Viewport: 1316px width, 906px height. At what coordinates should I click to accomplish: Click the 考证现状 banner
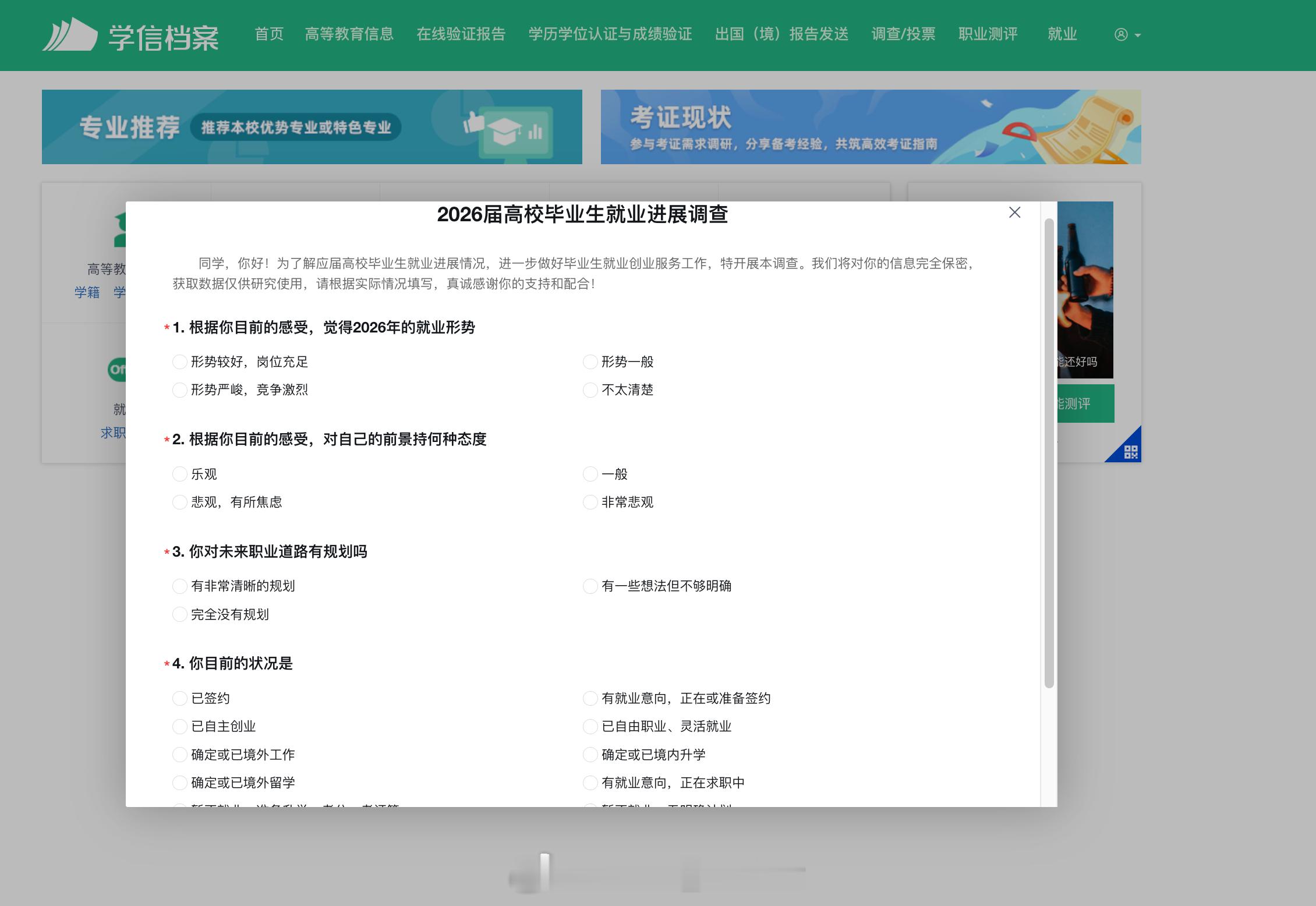[x=871, y=127]
